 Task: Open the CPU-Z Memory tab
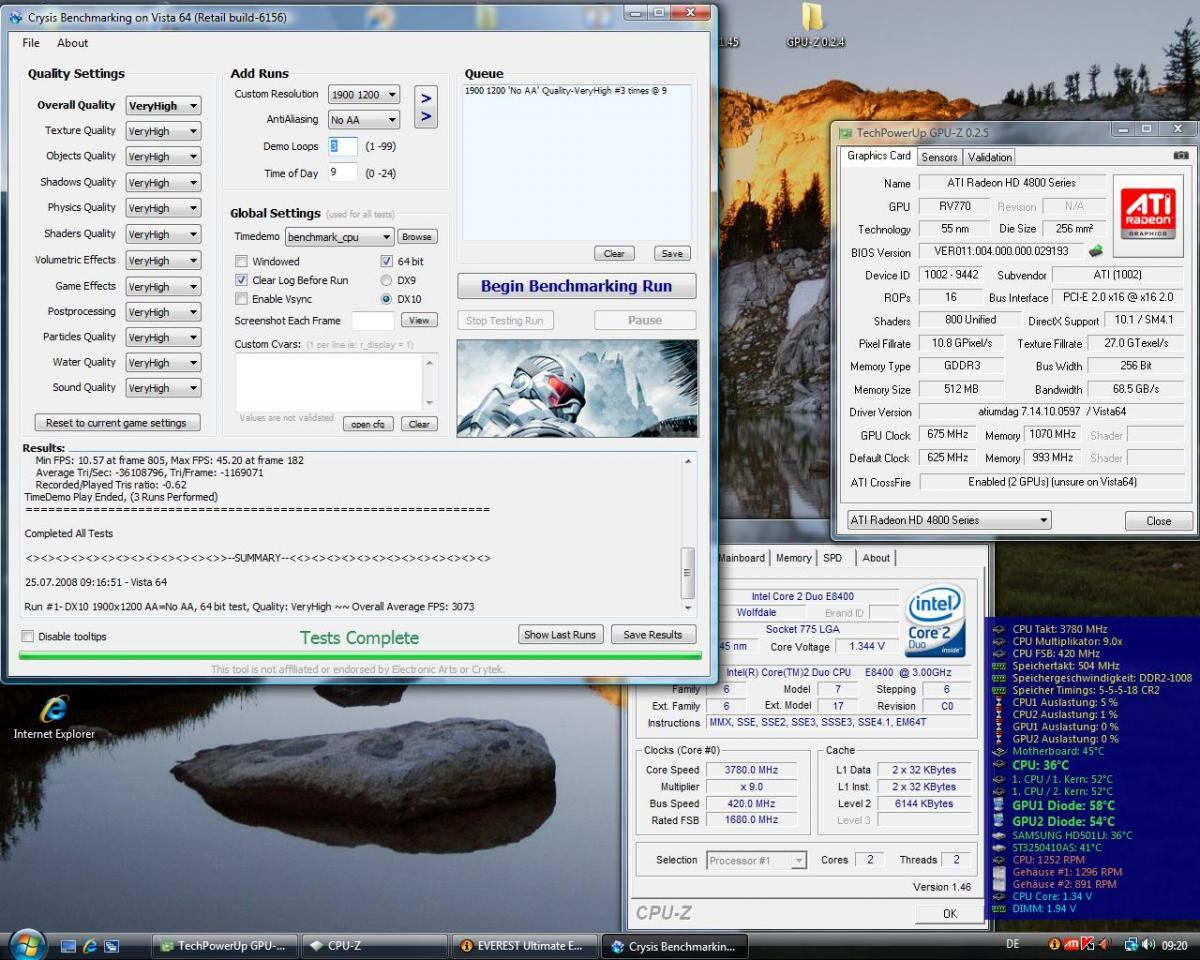pos(793,558)
